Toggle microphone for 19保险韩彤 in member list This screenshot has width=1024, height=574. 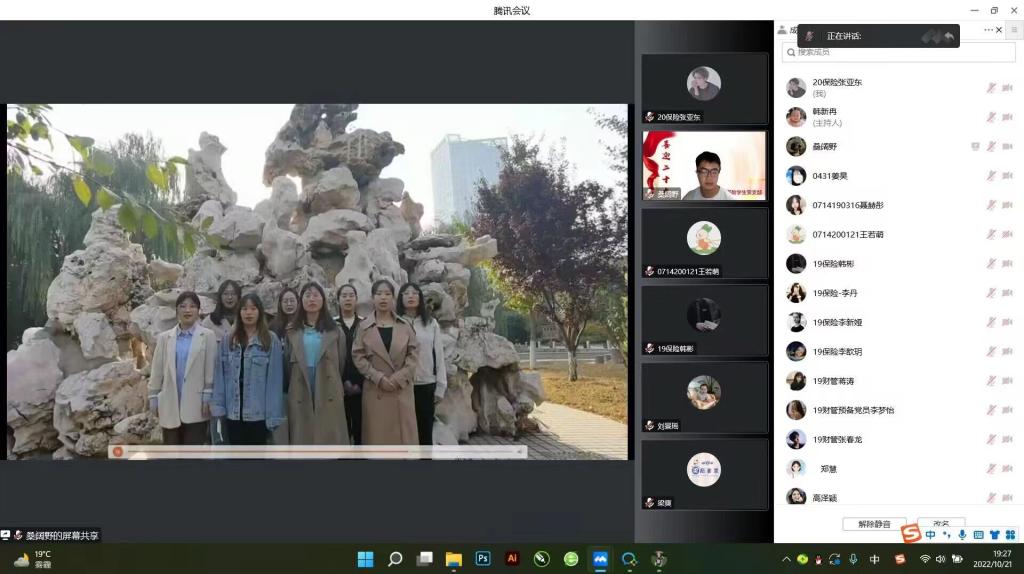992,264
